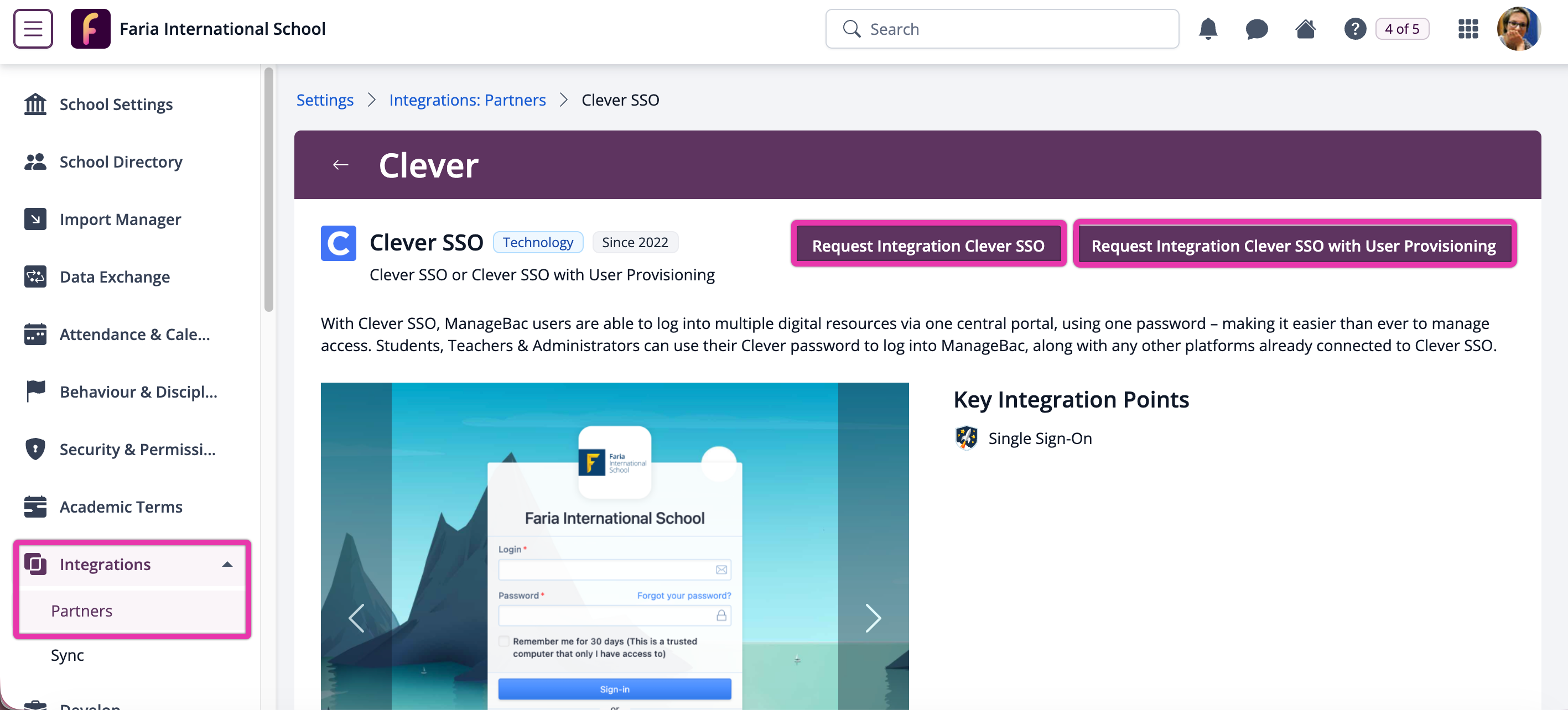Open the hamburger navigation menu
1568x710 pixels.
tap(33, 29)
